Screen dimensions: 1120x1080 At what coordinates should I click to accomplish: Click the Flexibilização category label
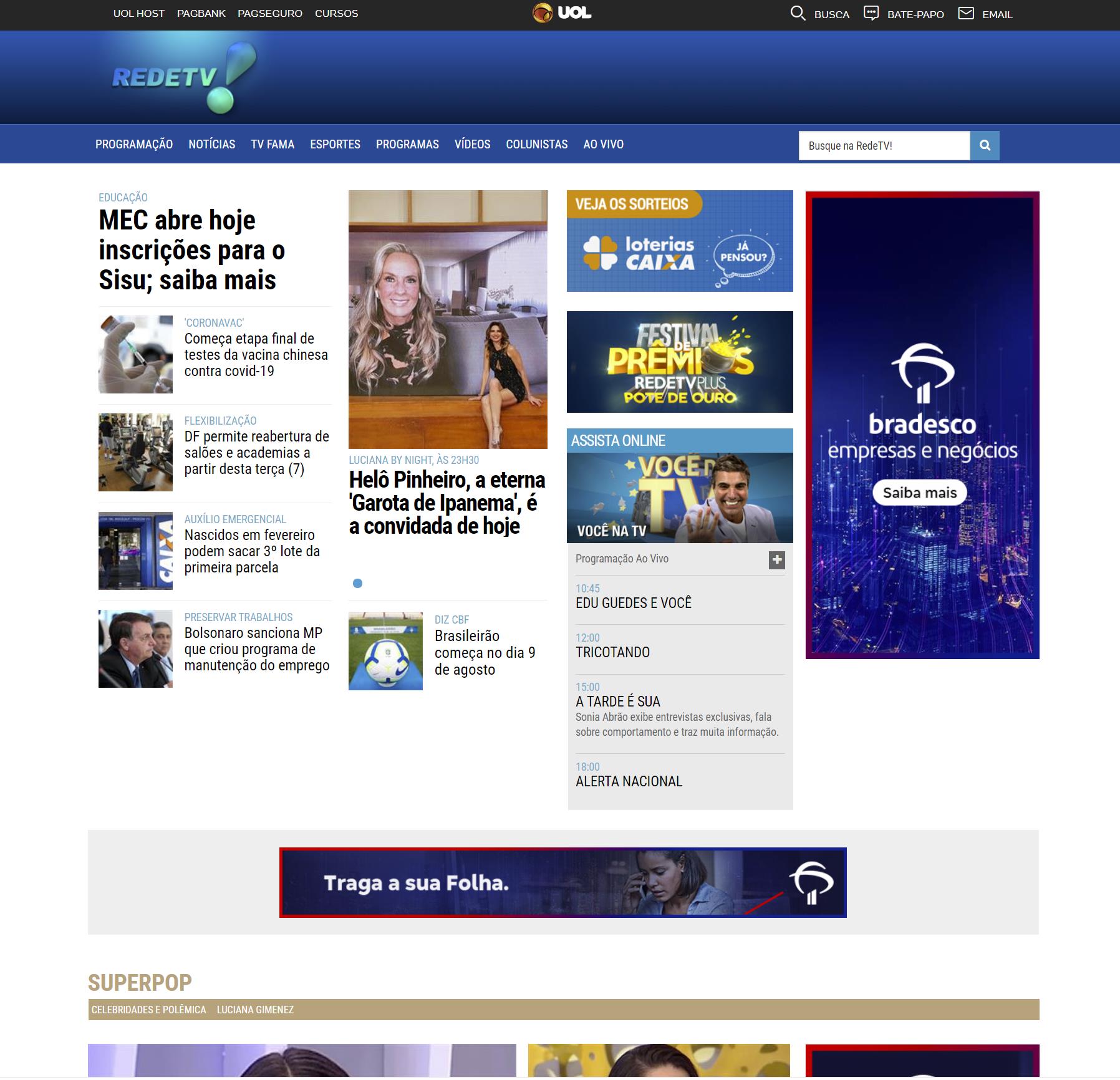pyautogui.click(x=220, y=420)
